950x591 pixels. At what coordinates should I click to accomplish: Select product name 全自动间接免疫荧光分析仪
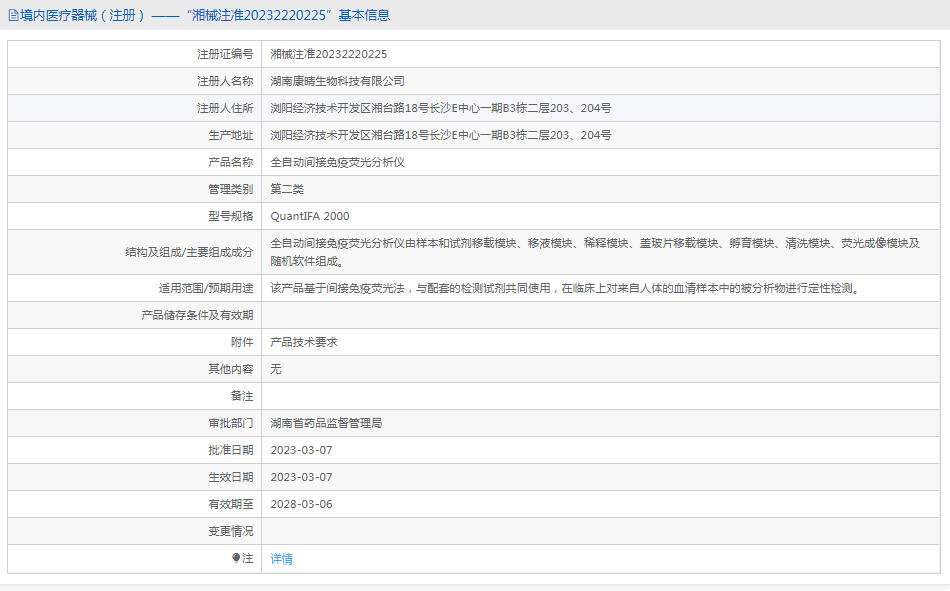[x=337, y=162]
